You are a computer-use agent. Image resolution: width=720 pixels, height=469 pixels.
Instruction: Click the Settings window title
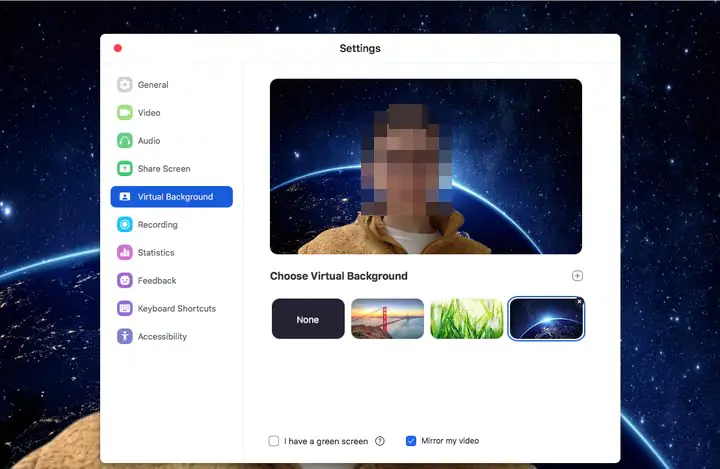[360, 48]
